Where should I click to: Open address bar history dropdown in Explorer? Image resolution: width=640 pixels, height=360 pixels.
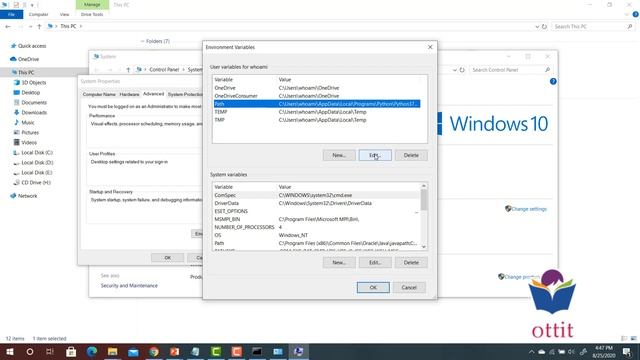[537, 27]
